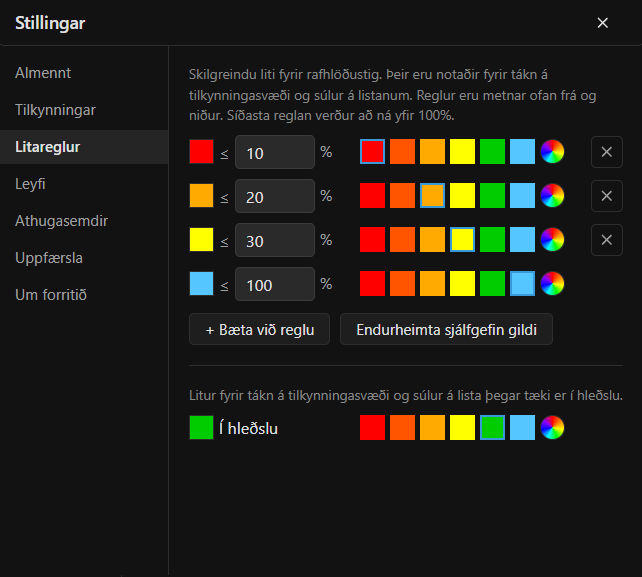Open custom color wheel for 20% rule
642x577 pixels.
coord(552,196)
